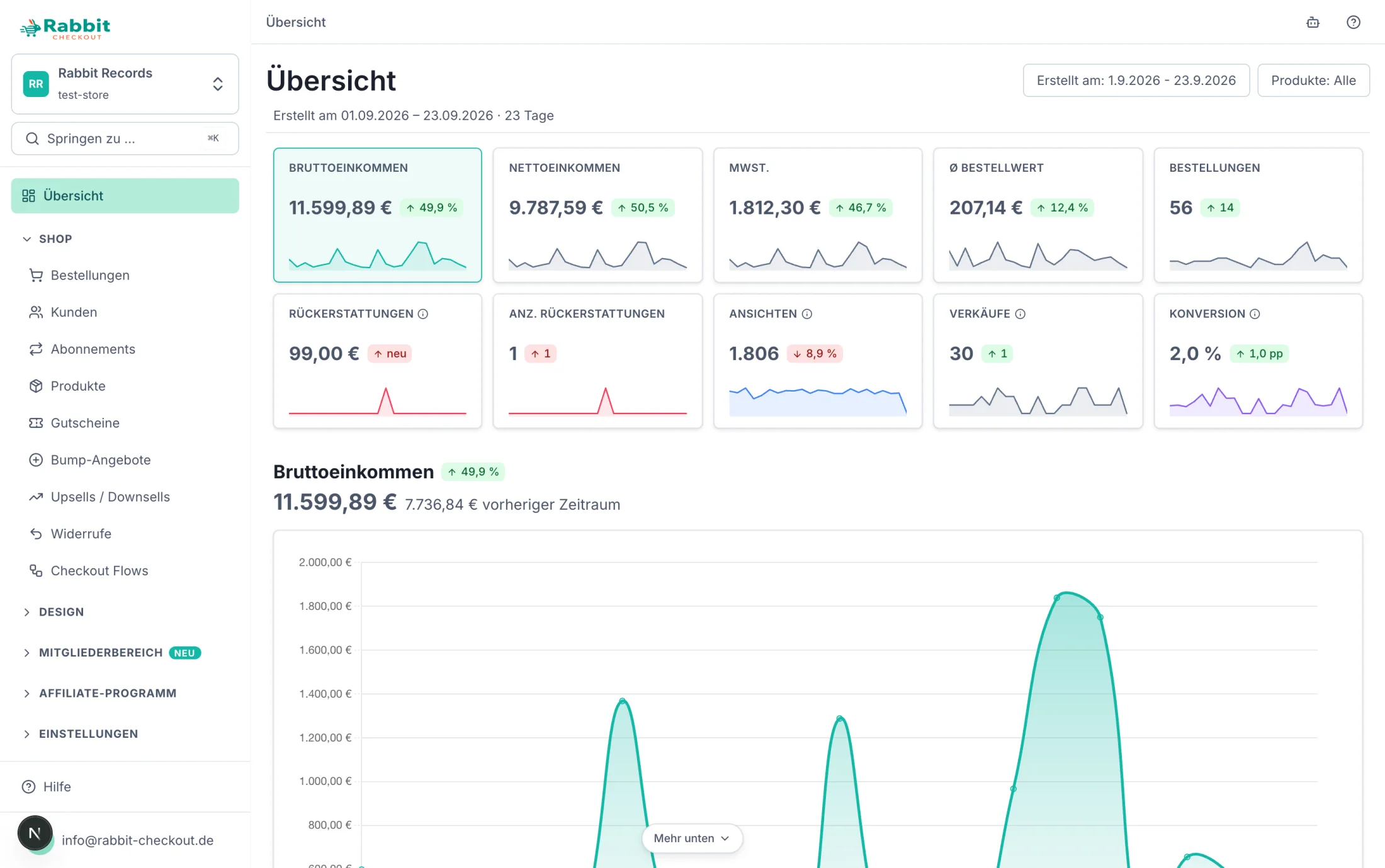Click the info icon next to Konversion
This screenshot has height=868, width=1385.
[x=1254, y=313]
